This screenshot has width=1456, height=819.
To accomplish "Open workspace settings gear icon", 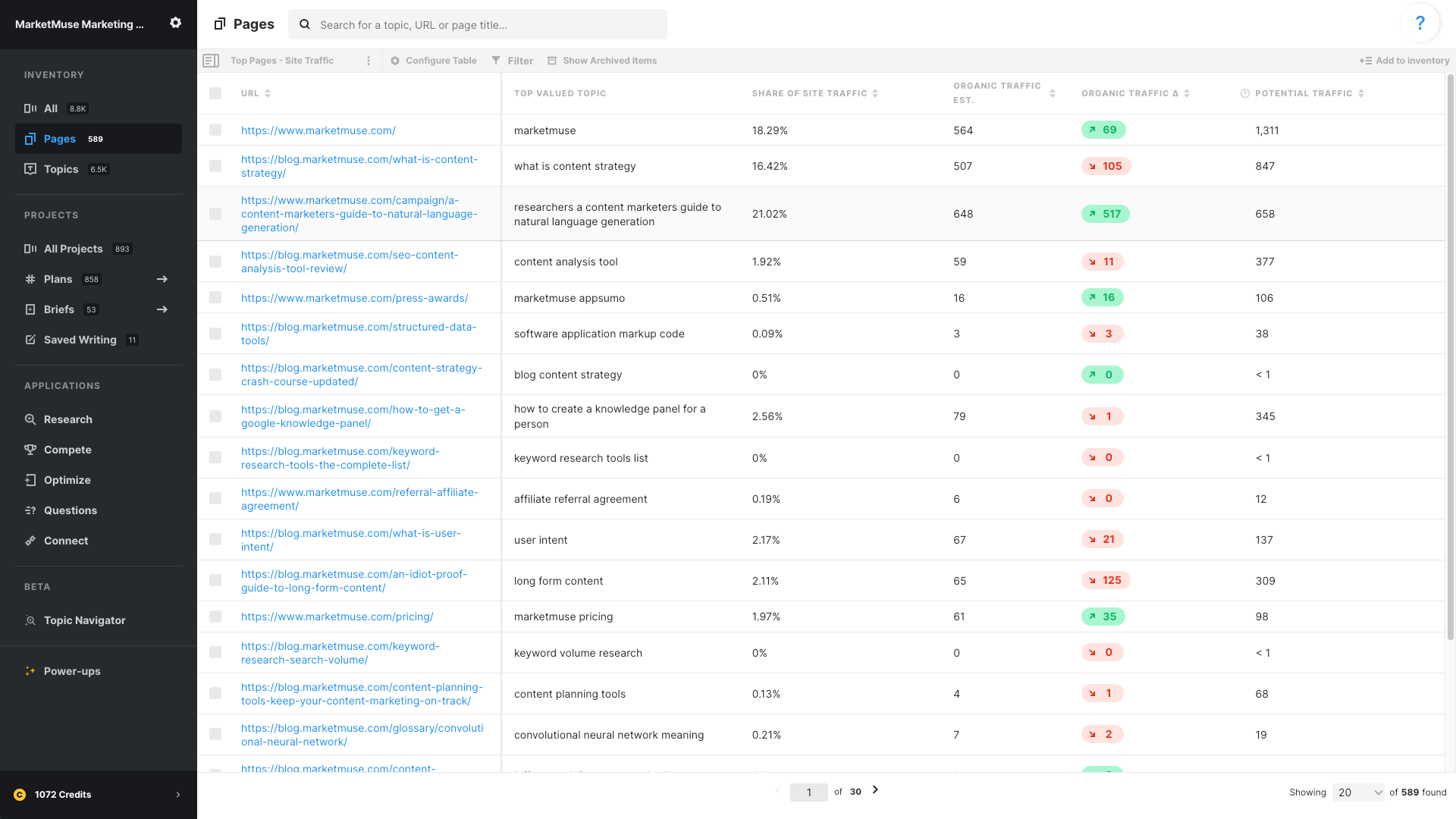I will coord(175,23).
